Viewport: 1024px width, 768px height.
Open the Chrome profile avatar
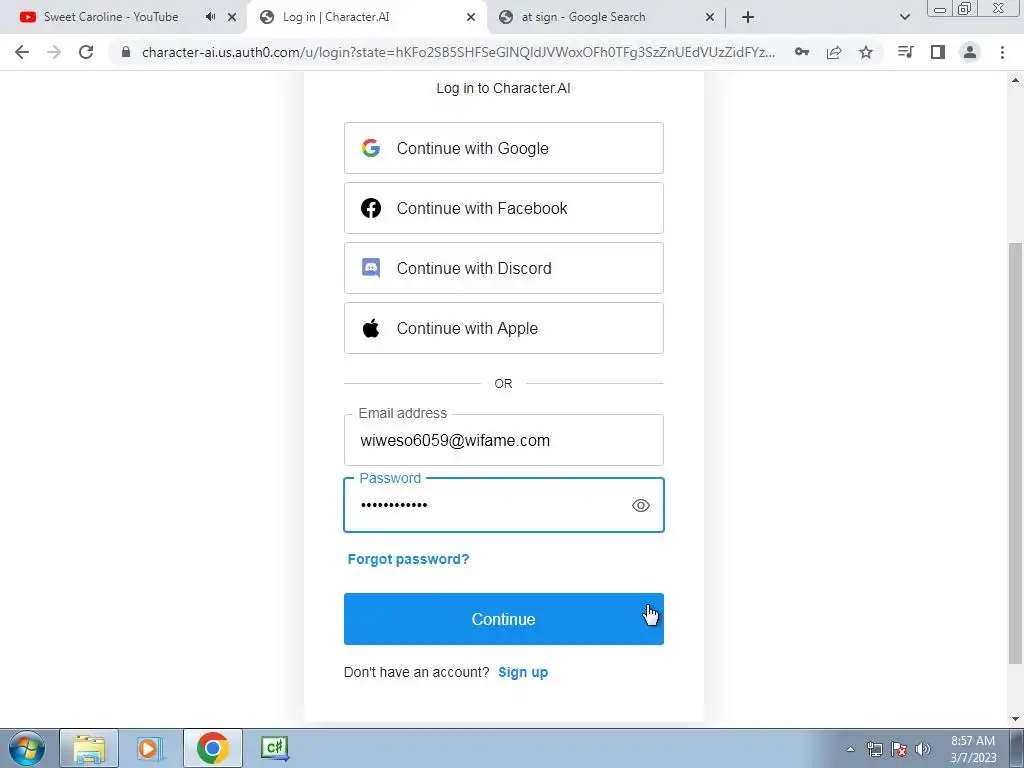pyautogui.click(x=970, y=52)
